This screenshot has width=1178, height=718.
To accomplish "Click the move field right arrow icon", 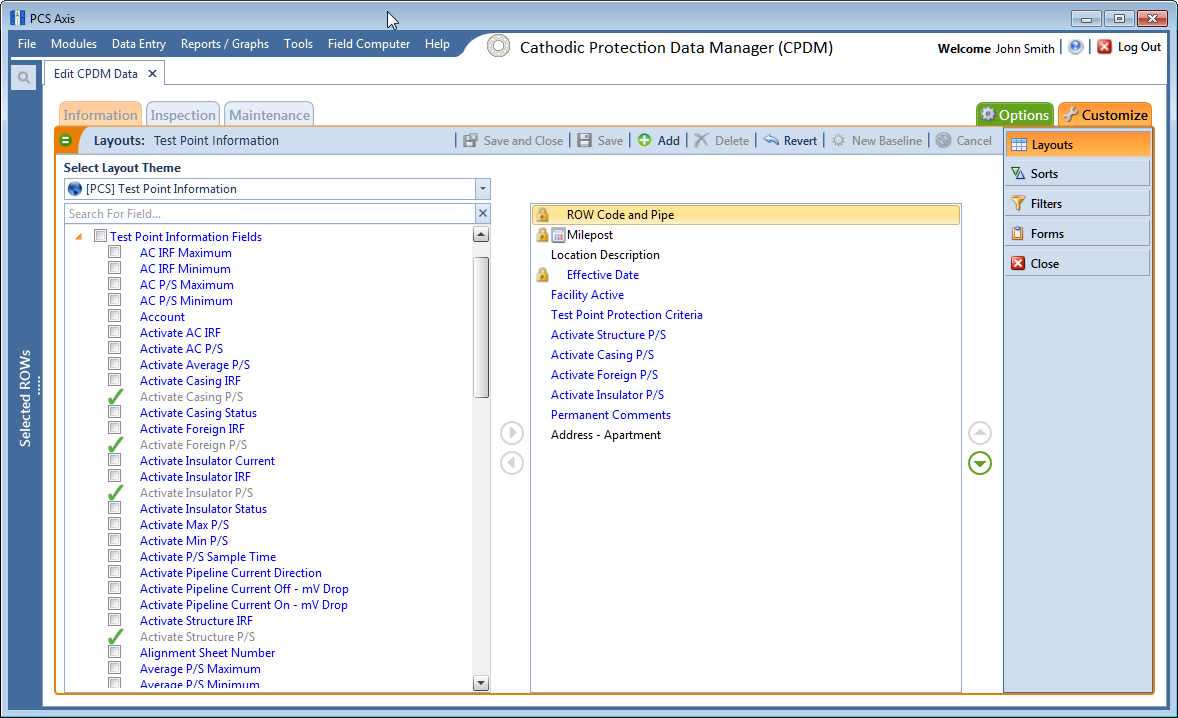I will [512, 433].
